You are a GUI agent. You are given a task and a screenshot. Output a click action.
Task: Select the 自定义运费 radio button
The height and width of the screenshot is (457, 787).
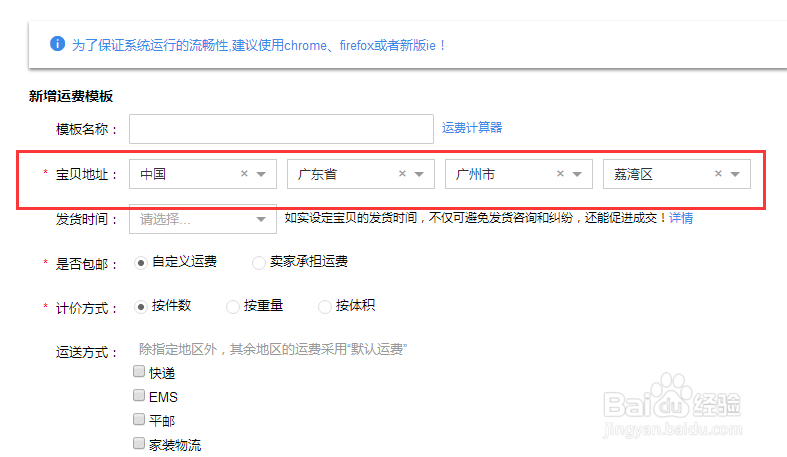pyautogui.click(x=141, y=262)
